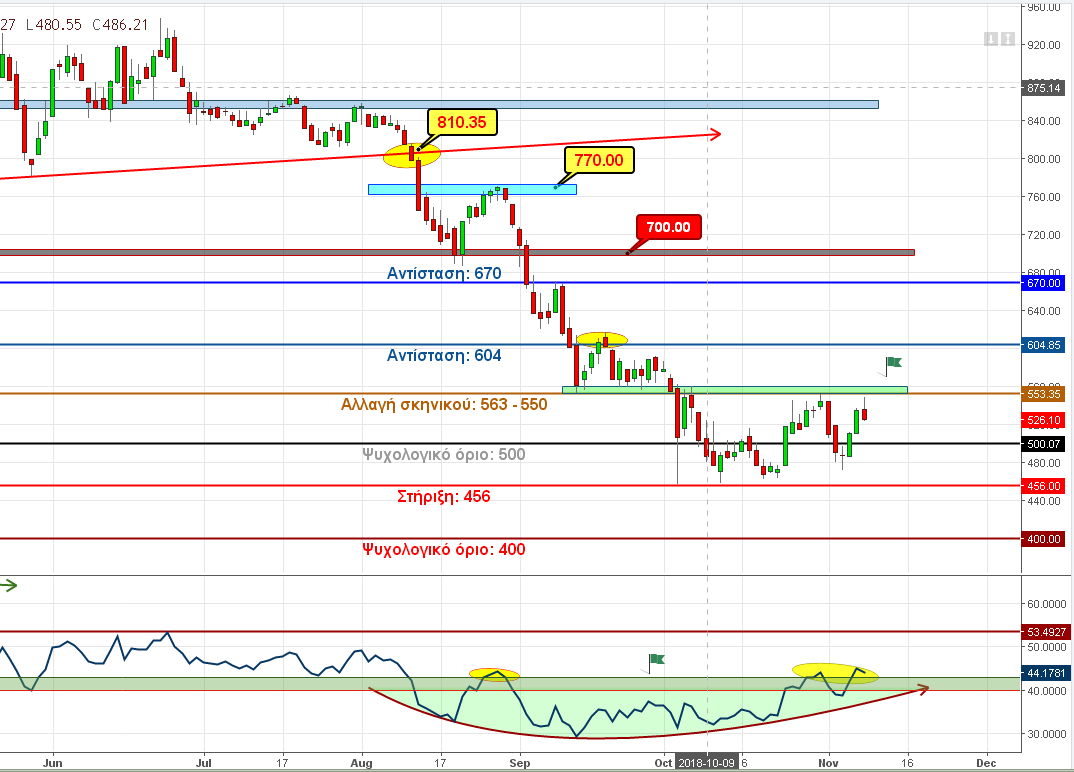Select the 'Στήριξη: 456' text label
The height and width of the screenshot is (772, 1074).
pyautogui.click(x=444, y=497)
